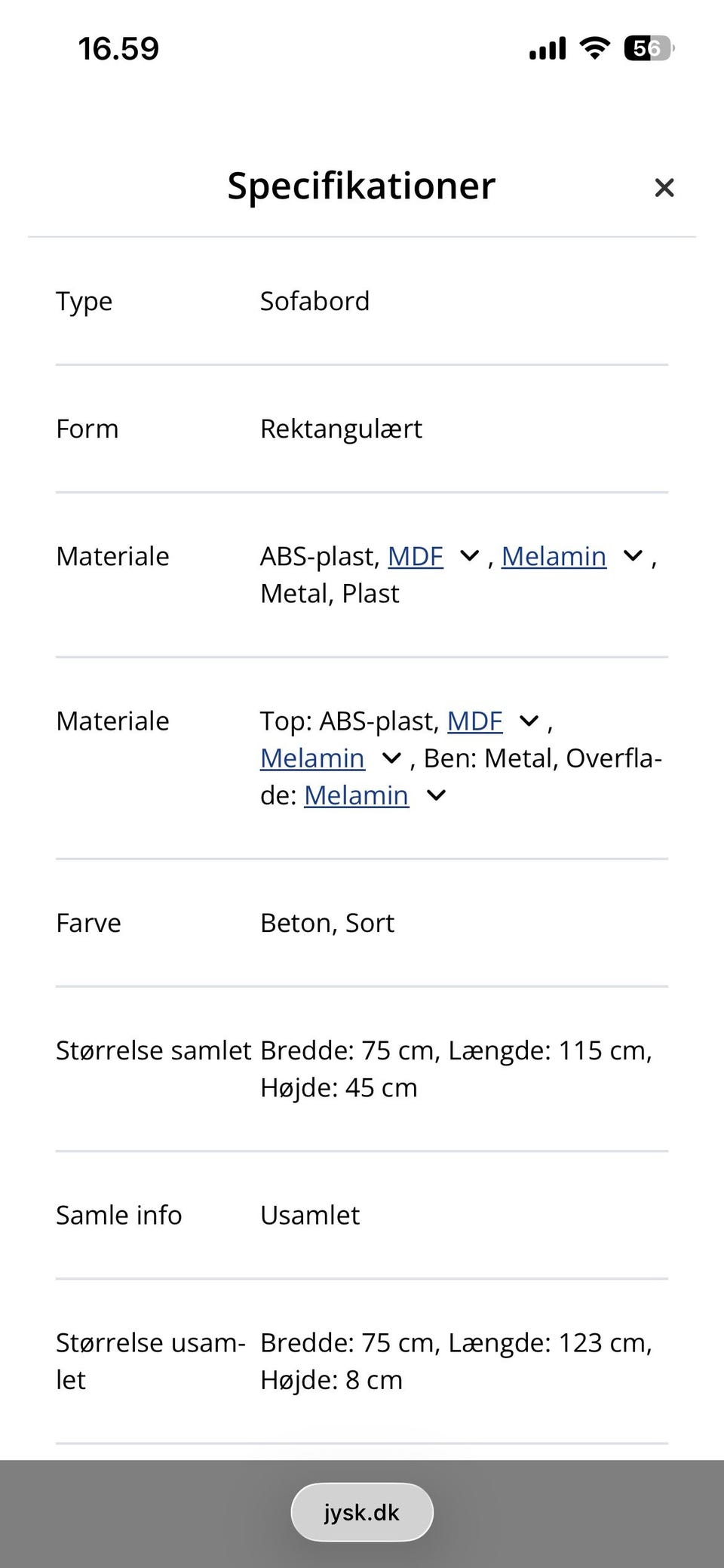This screenshot has height=1568, width=724.
Task: Tap the battery level indicator
Action: coord(648,49)
